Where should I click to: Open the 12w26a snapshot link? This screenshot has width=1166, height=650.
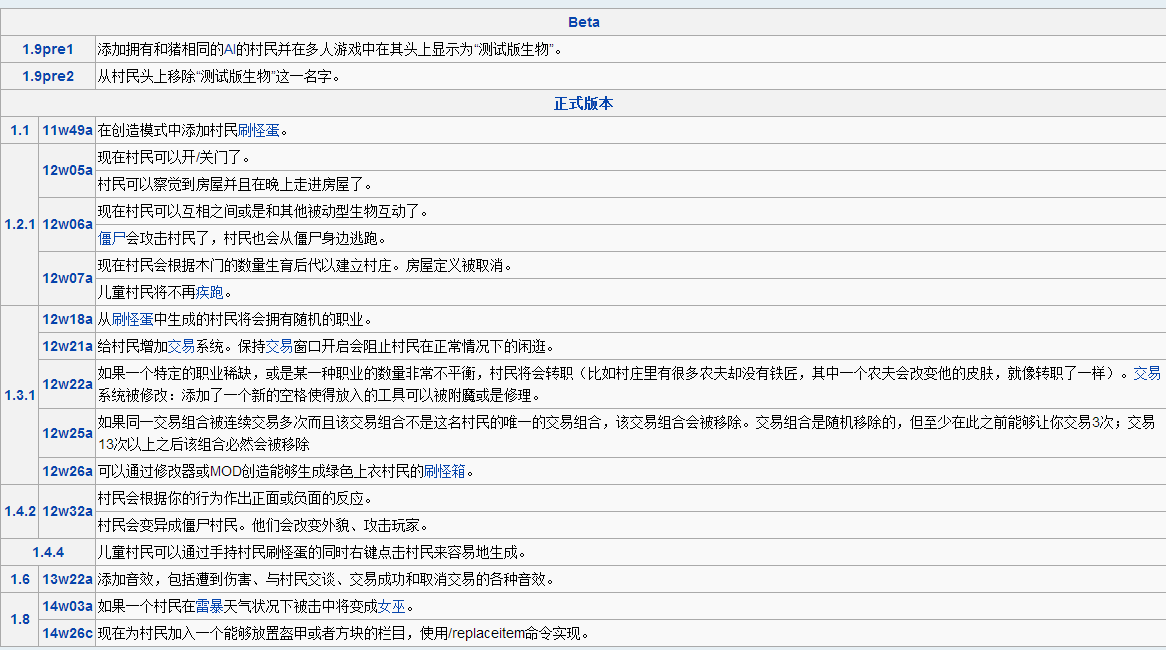coord(67,471)
